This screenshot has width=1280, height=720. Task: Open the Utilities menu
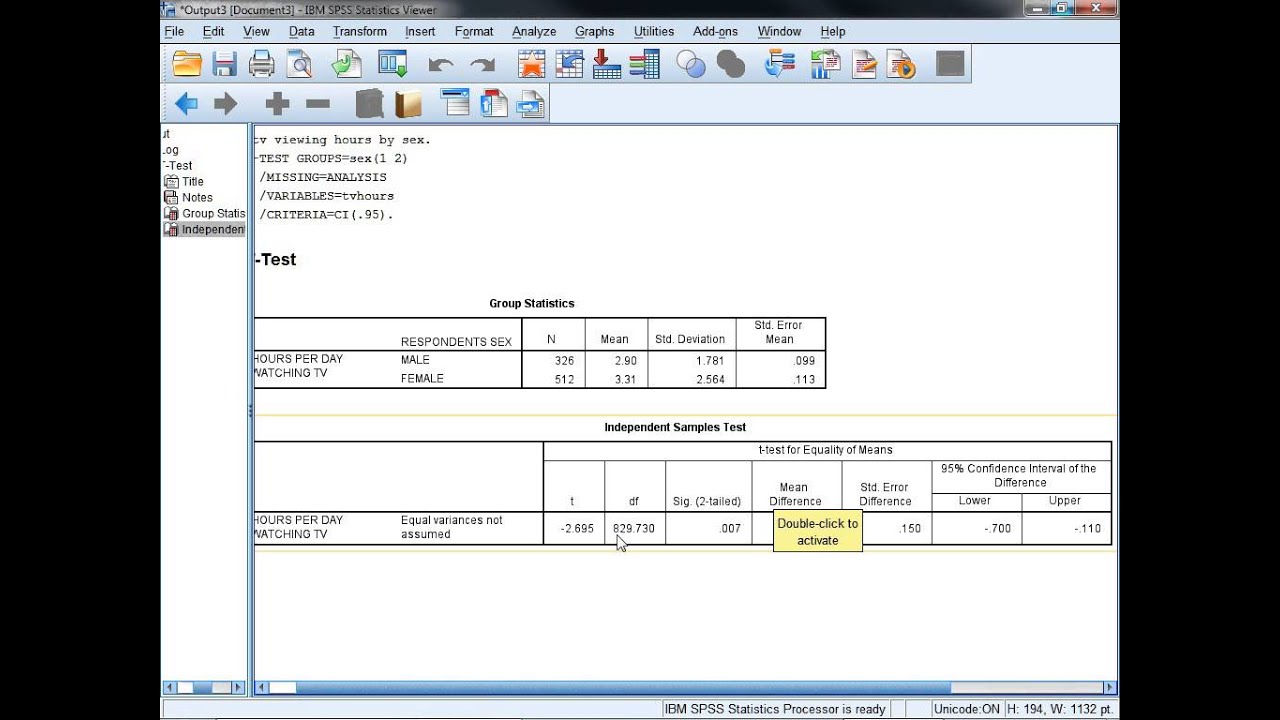point(653,31)
